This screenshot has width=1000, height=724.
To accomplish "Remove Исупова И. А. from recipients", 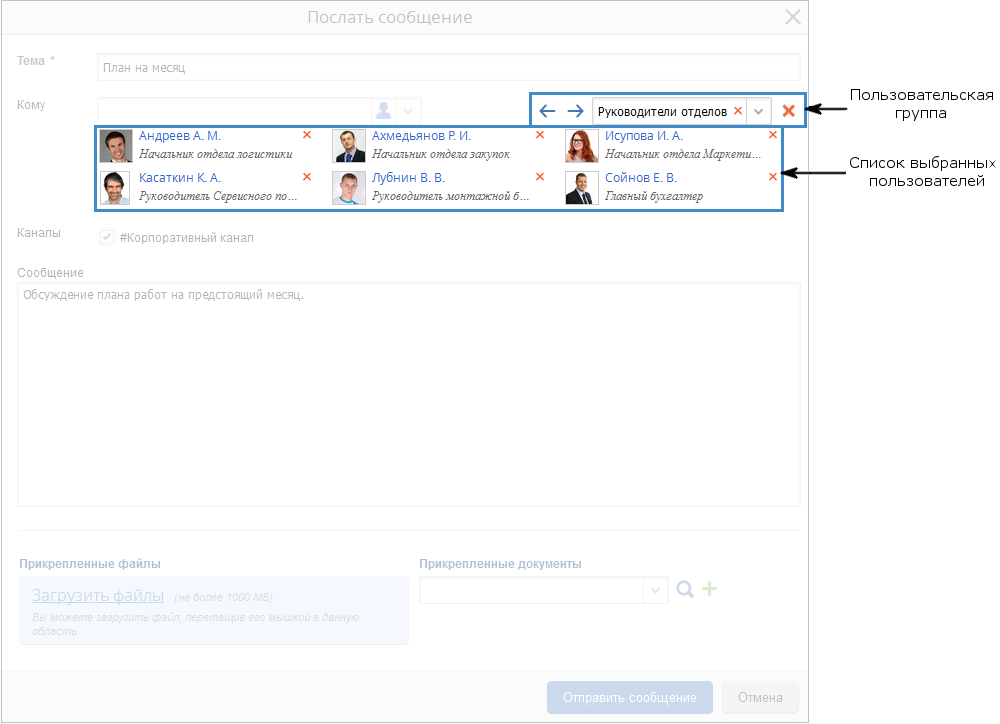I will click(x=773, y=135).
